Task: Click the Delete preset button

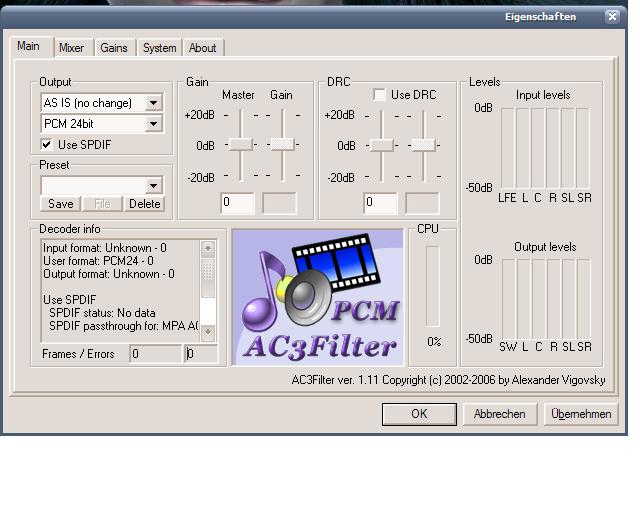Action: pos(144,204)
